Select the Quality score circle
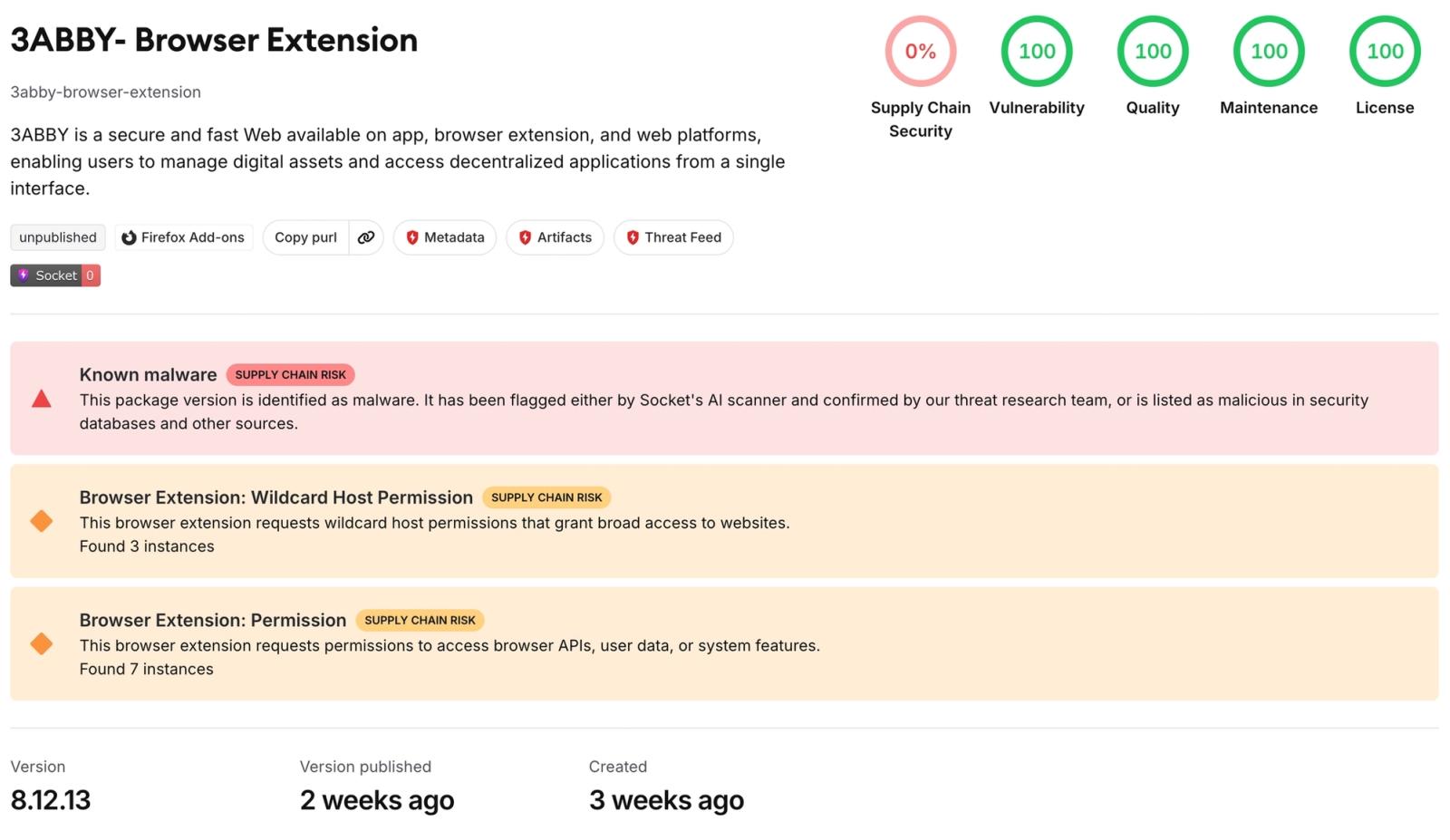The width and height of the screenshot is (1450, 840). pyautogui.click(x=1153, y=52)
